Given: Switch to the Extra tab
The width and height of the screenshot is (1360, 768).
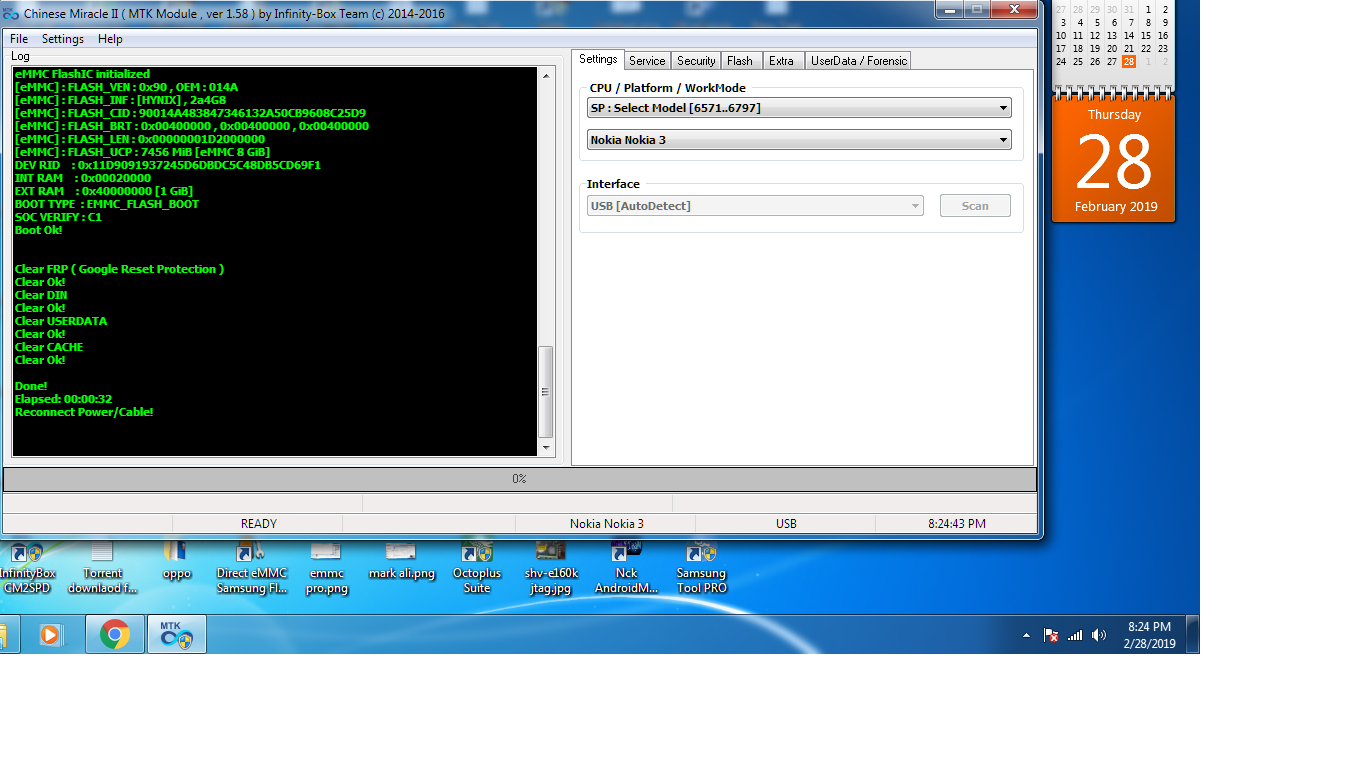Looking at the screenshot, I should point(782,61).
